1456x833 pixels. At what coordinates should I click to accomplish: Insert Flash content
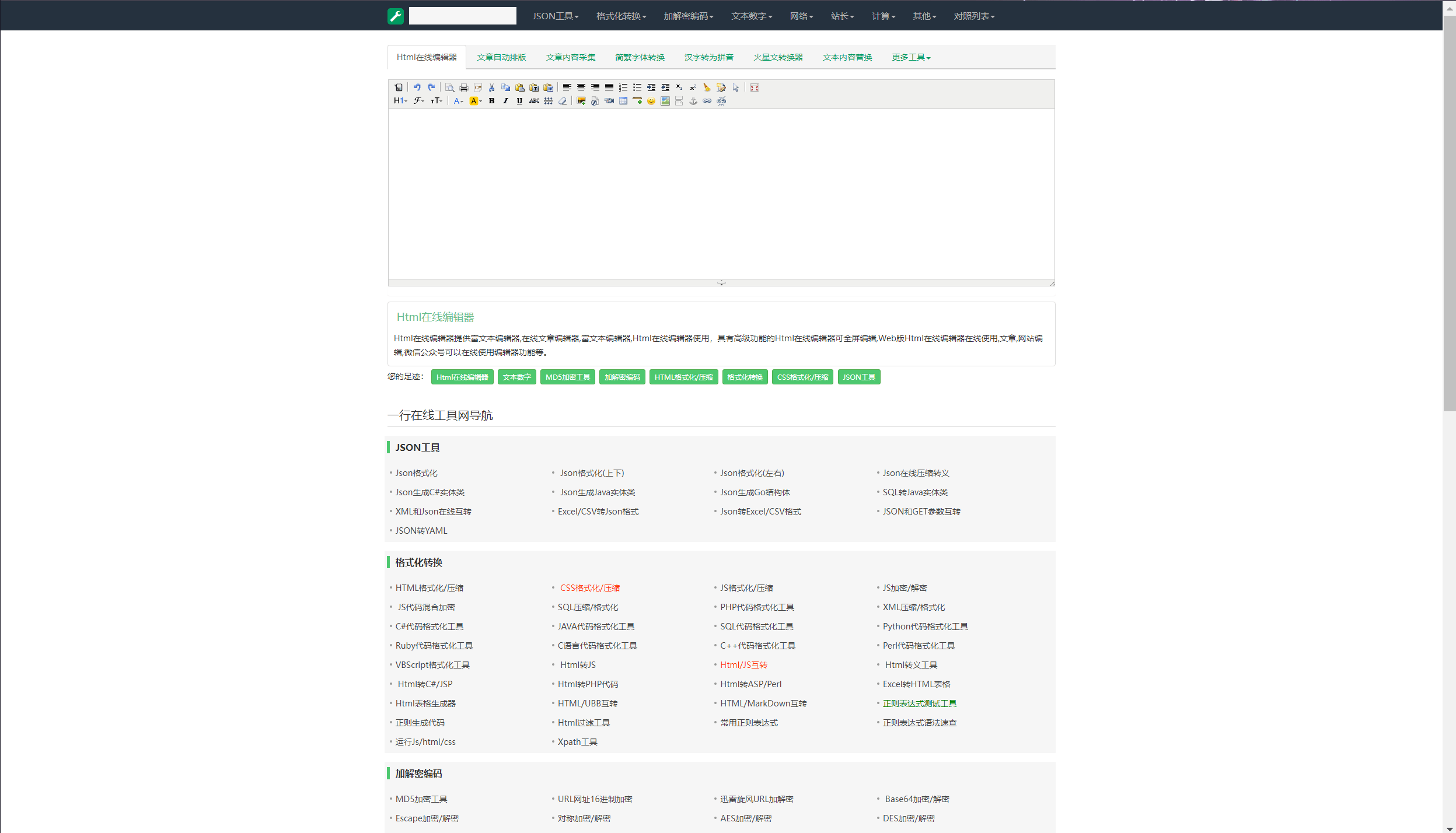pos(595,101)
